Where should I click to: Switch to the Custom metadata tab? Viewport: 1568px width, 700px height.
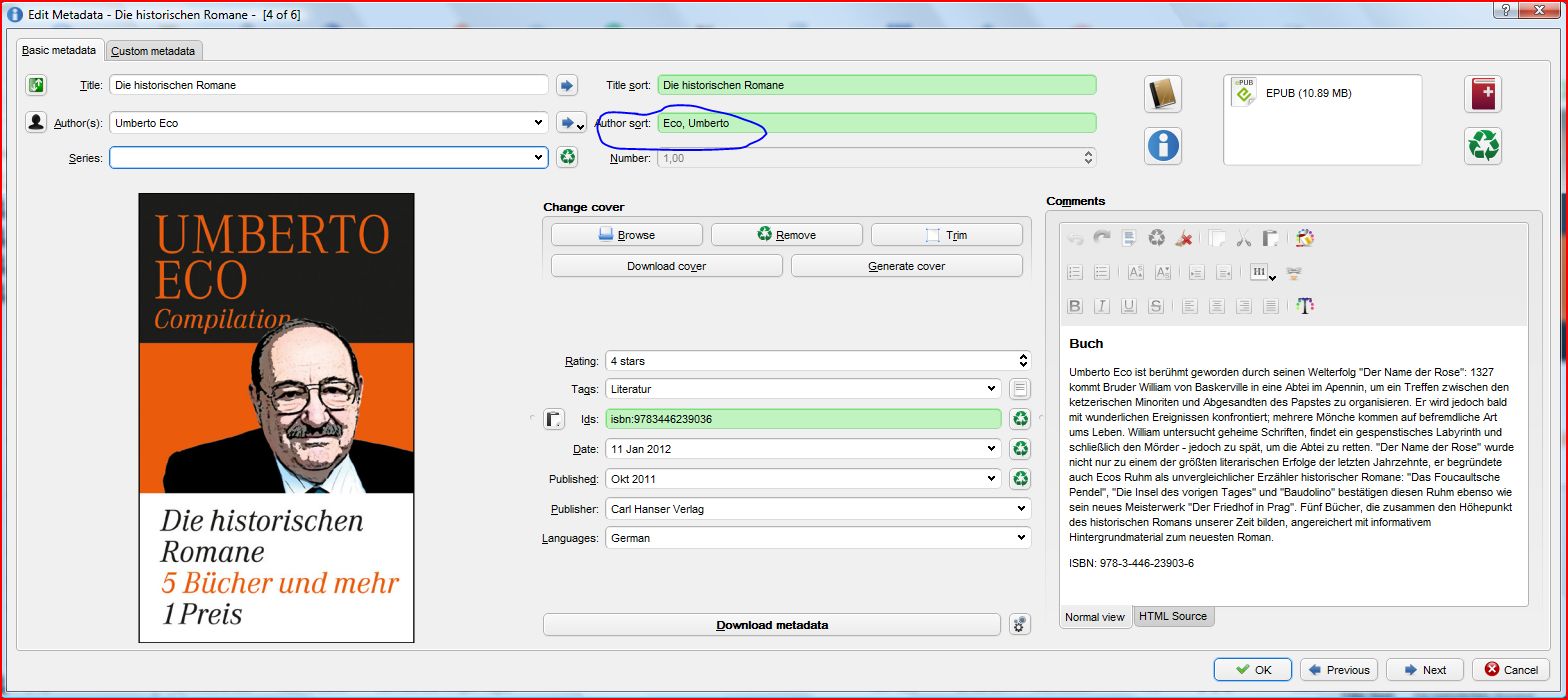point(154,51)
